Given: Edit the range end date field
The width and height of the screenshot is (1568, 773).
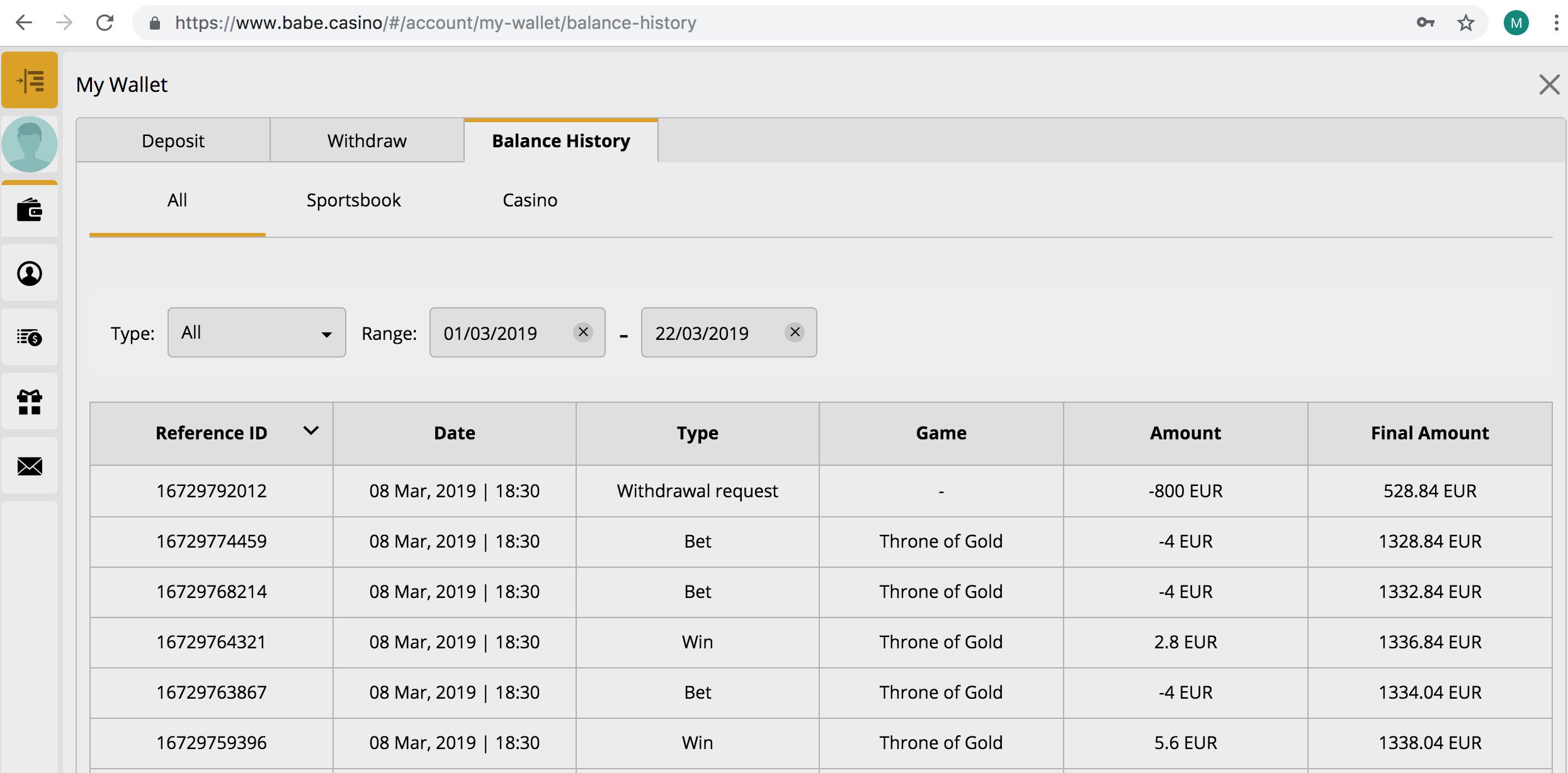Looking at the screenshot, I should click(x=729, y=332).
